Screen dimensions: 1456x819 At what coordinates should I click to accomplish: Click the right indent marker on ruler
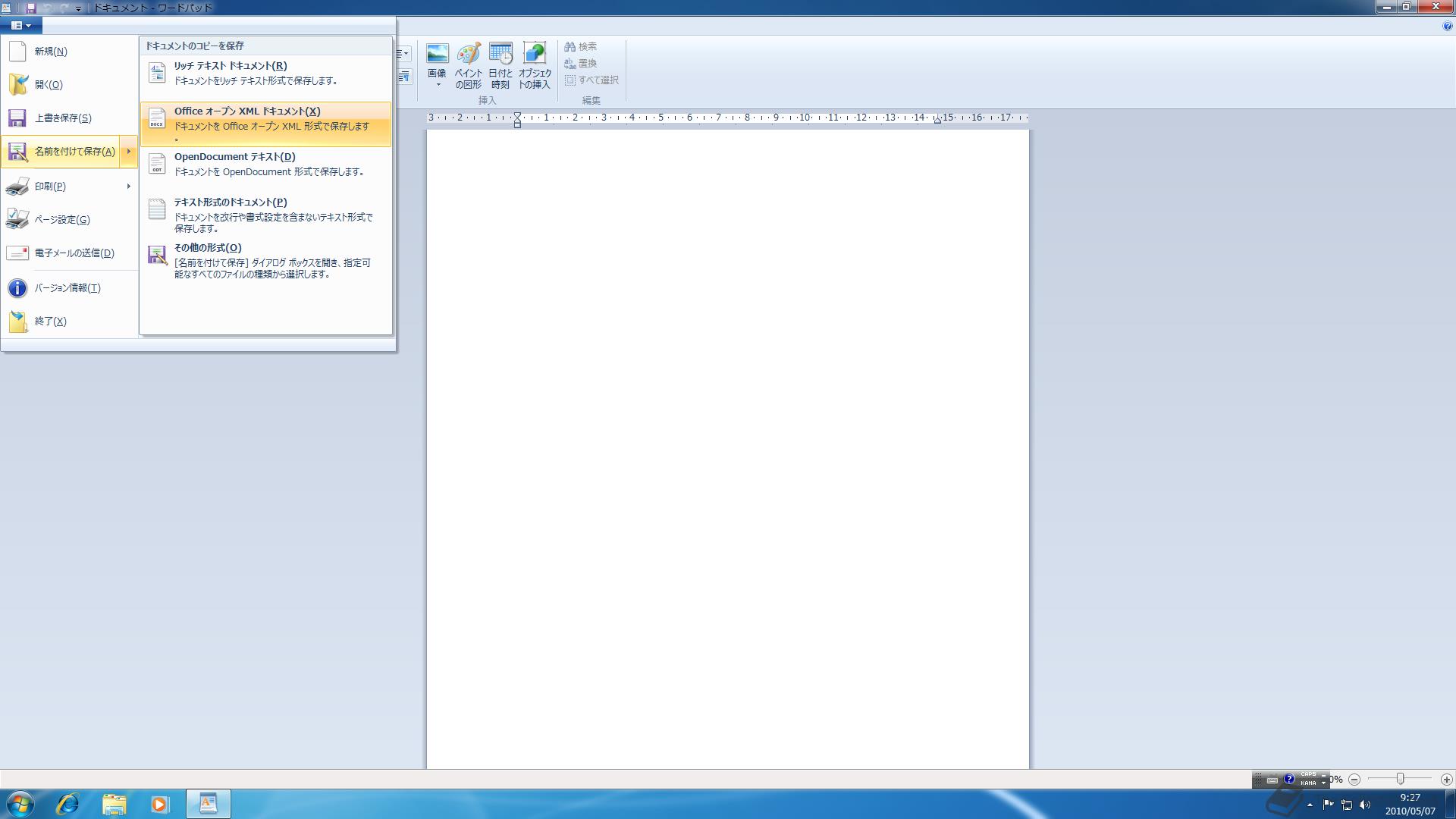tap(937, 121)
